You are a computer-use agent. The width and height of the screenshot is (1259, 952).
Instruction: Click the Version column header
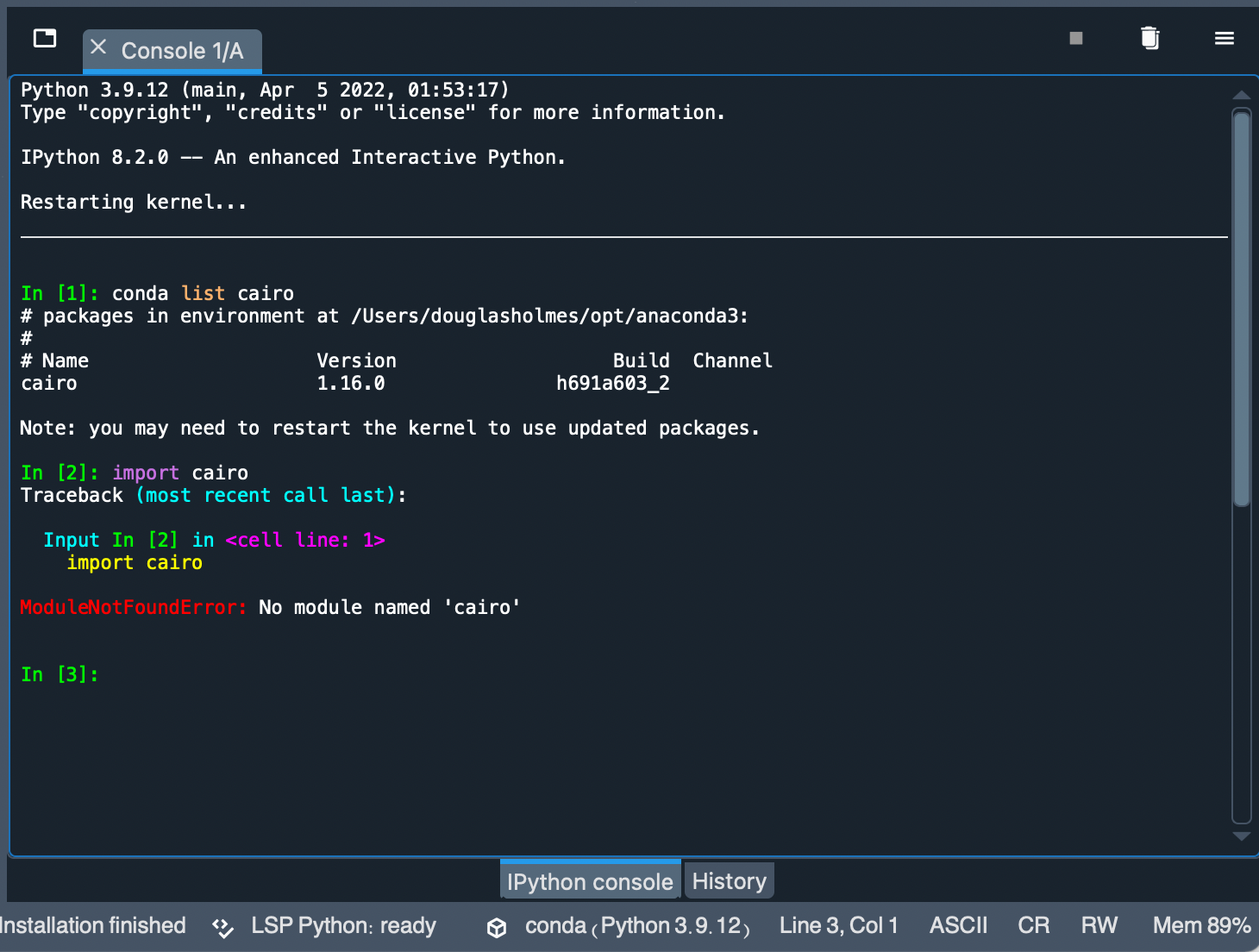[x=357, y=360]
